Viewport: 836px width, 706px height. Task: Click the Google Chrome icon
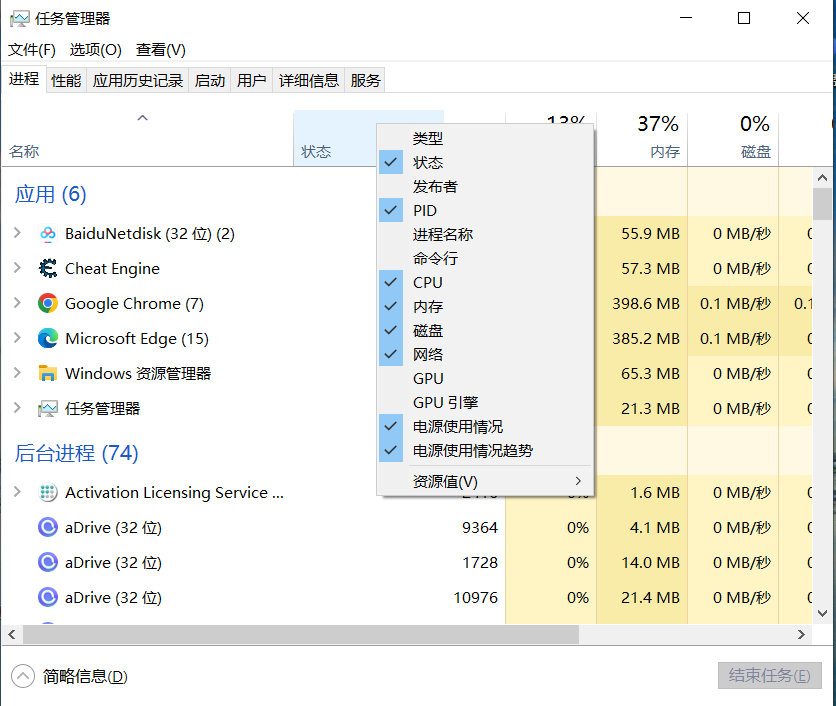click(47, 304)
